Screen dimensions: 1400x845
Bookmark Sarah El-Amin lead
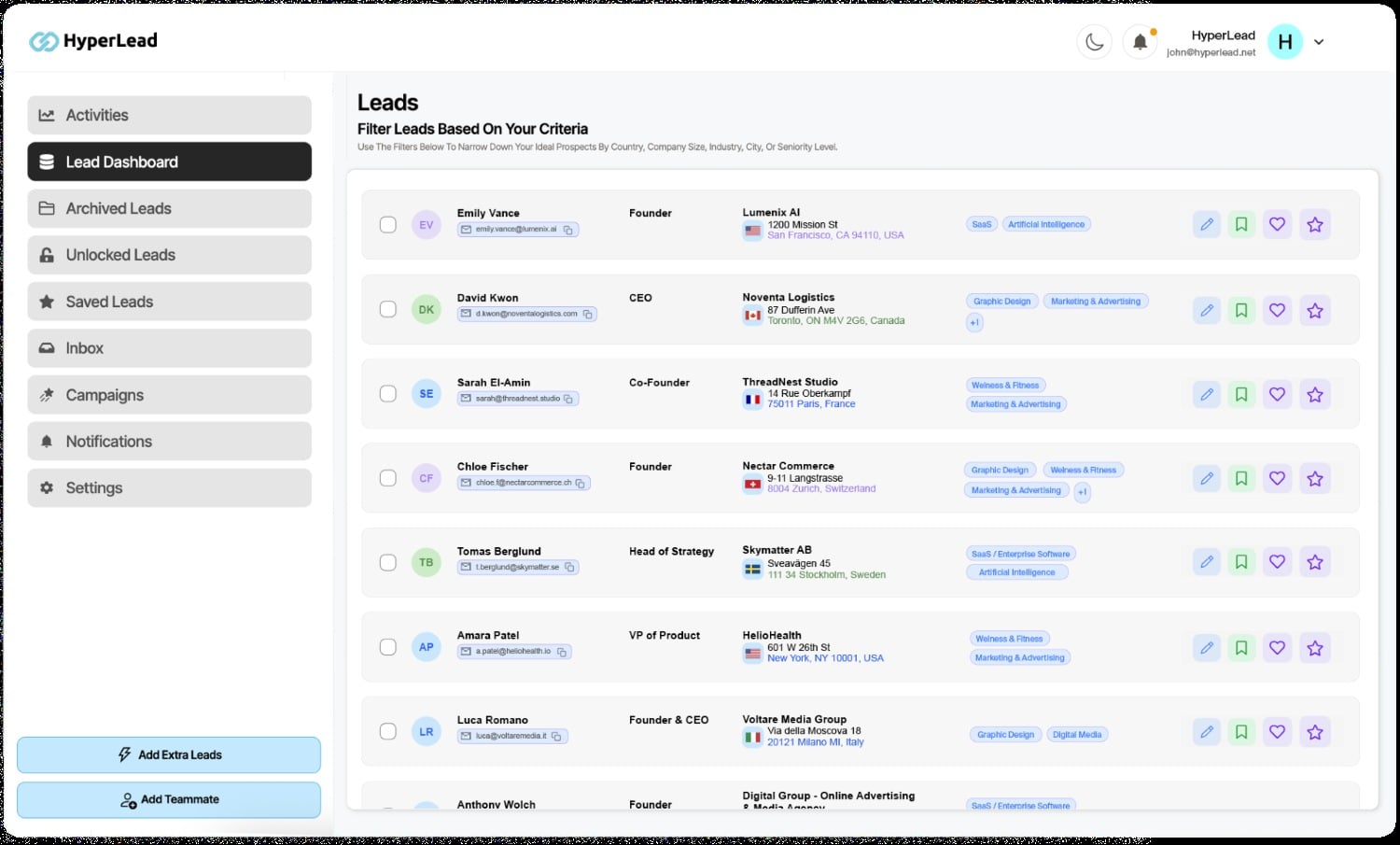coord(1241,394)
